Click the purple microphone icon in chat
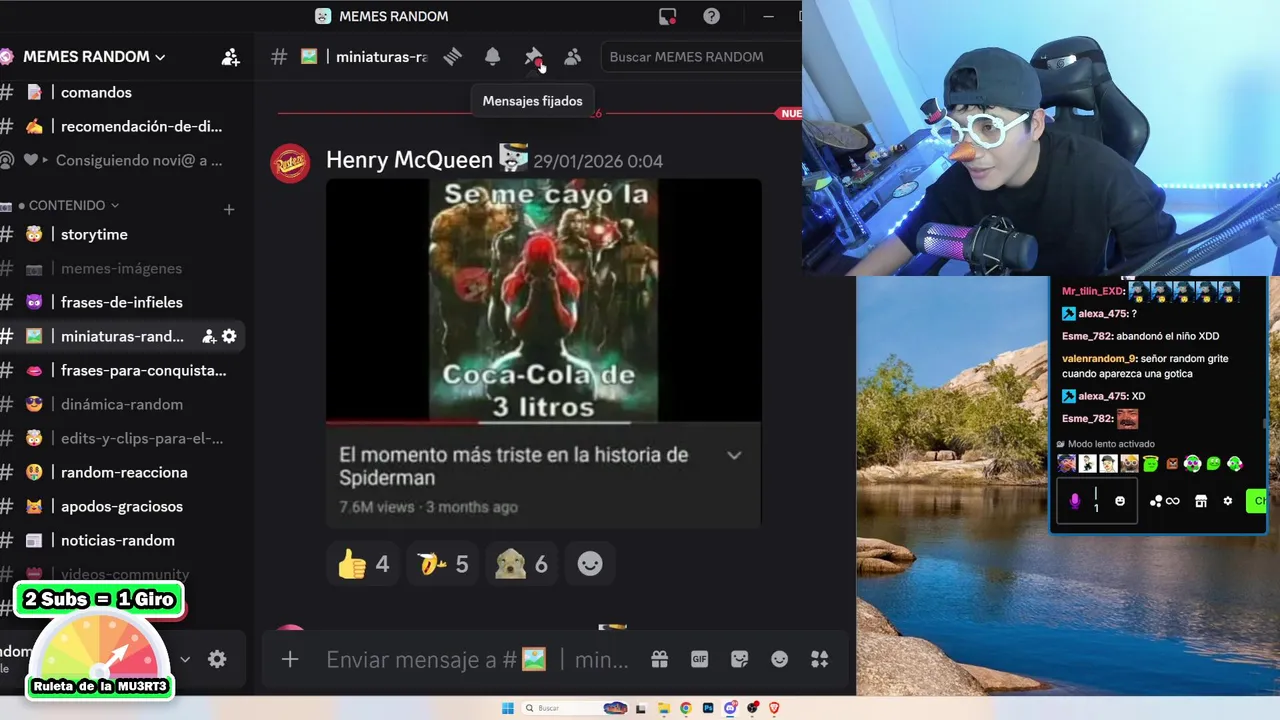1280x720 pixels. pos(1075,501)
